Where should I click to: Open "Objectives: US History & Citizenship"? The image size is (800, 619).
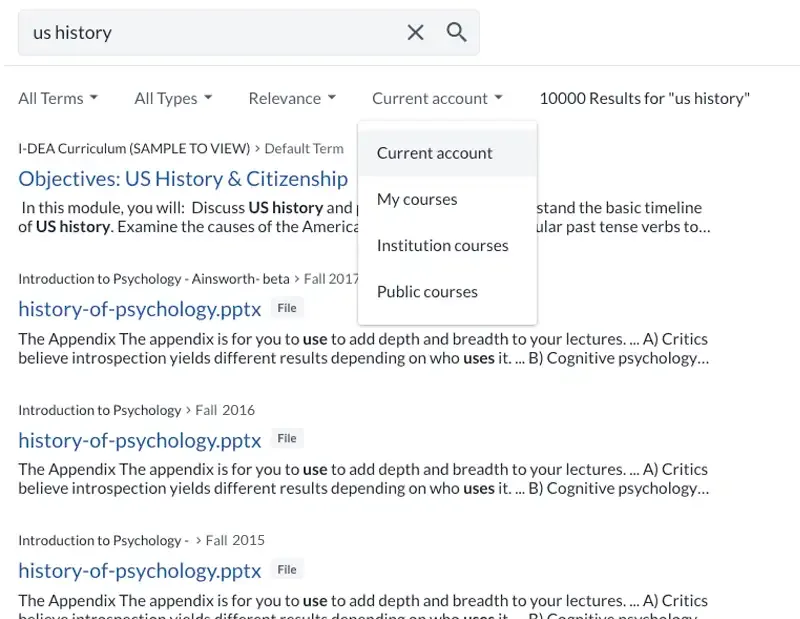pyautogui.click(x=183, y=178)
